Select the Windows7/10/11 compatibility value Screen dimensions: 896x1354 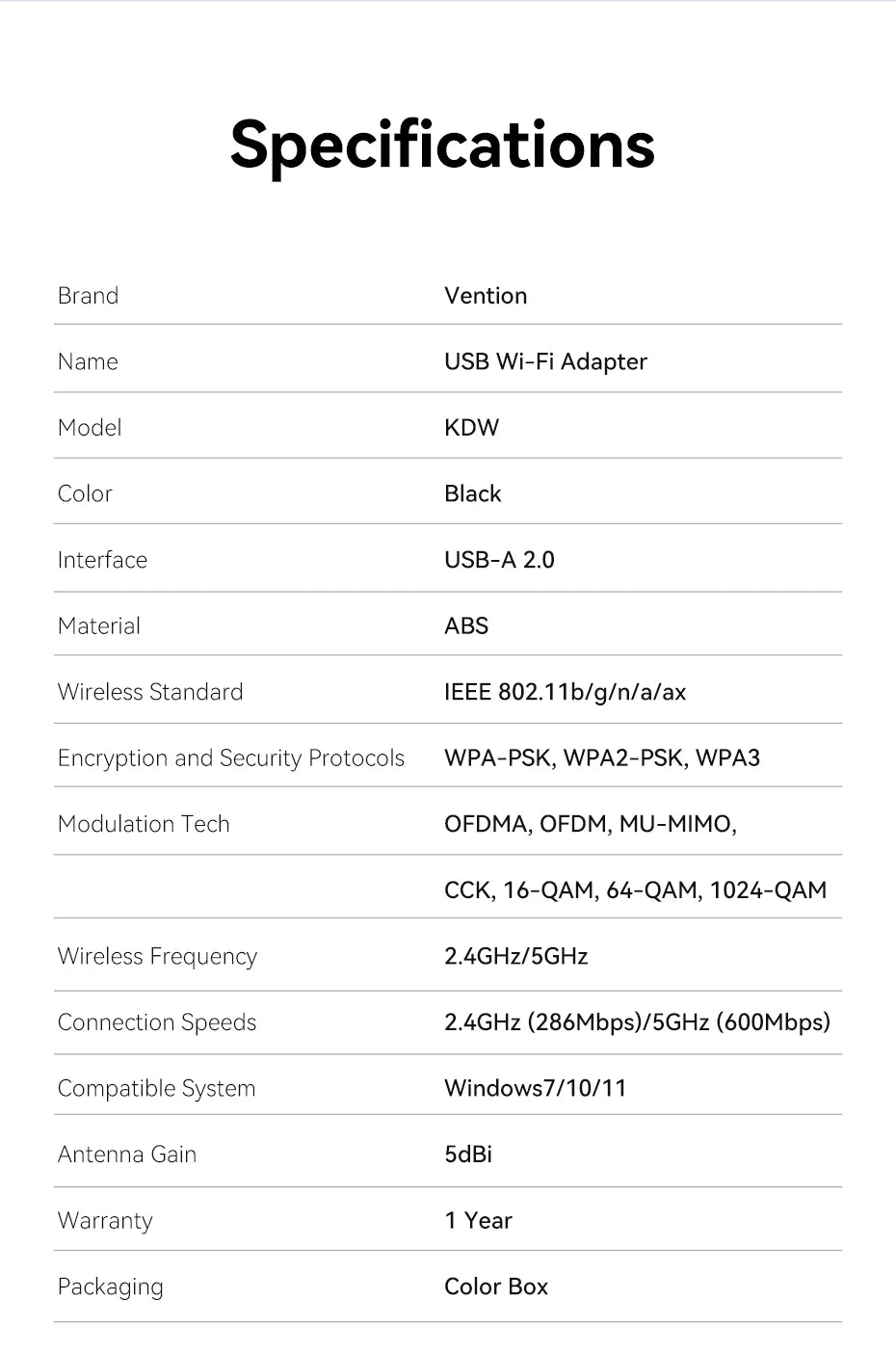[535, 1088]
